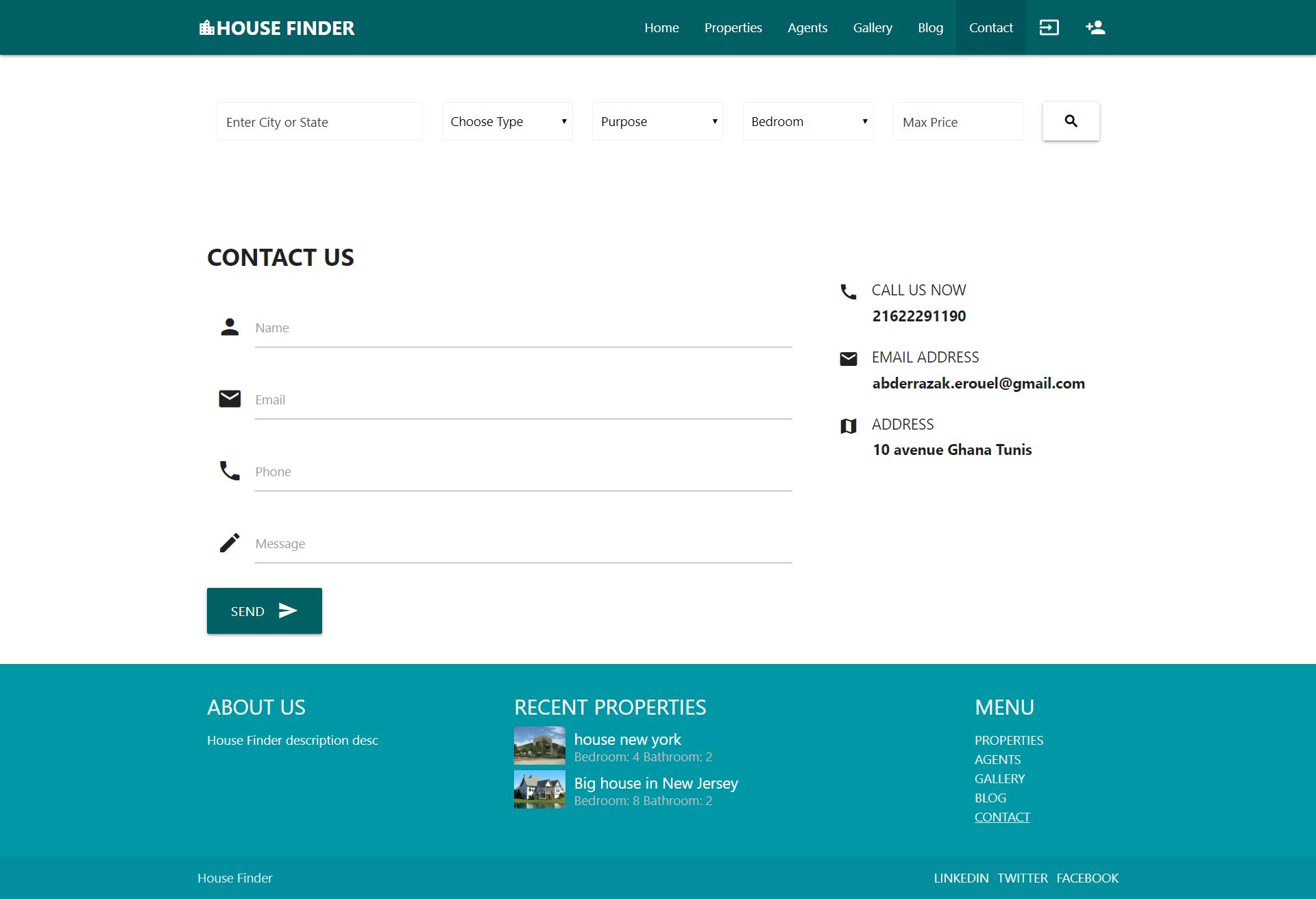
Task: Open Big house in New Jersey link
Action: 655,783
